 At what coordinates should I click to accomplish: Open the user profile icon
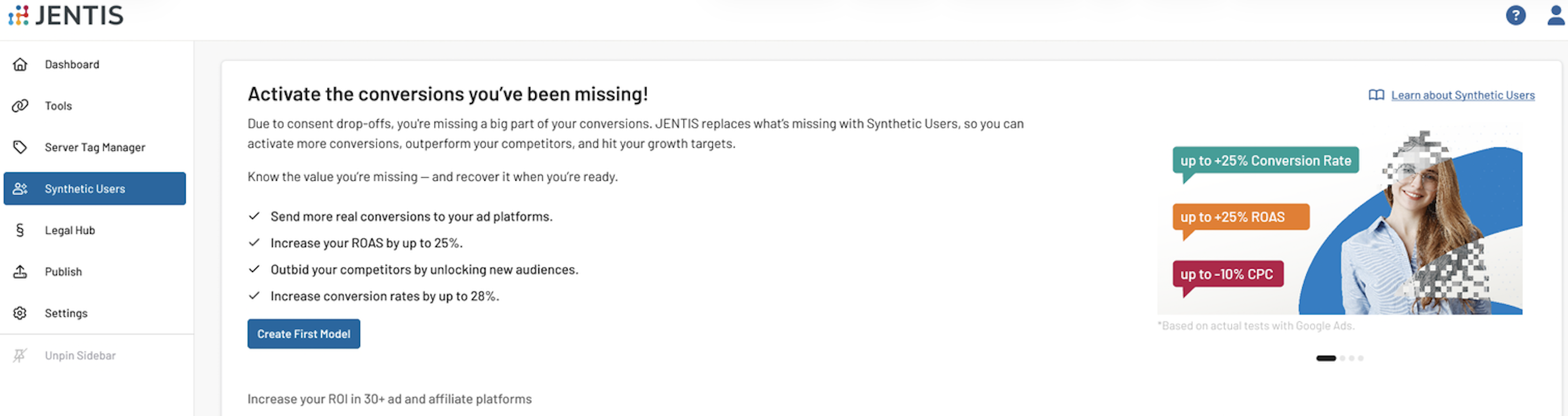coord(1555,15)
